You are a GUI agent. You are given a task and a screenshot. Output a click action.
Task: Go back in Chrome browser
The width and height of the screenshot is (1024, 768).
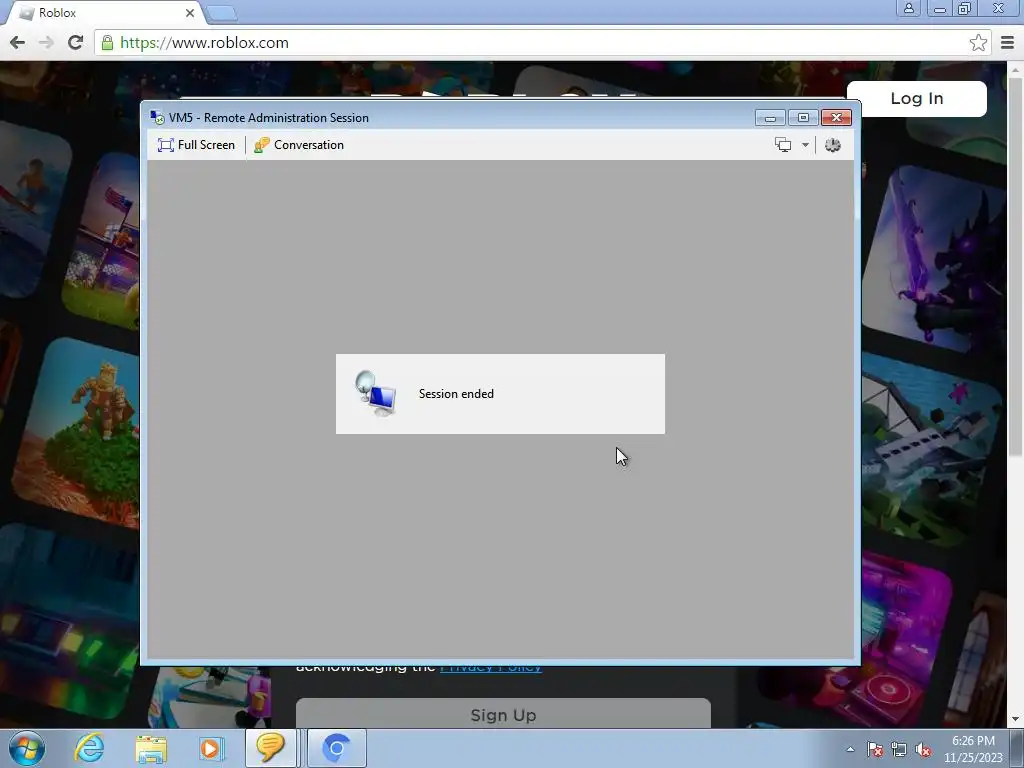pyautogui.click(x=18, y=42)
